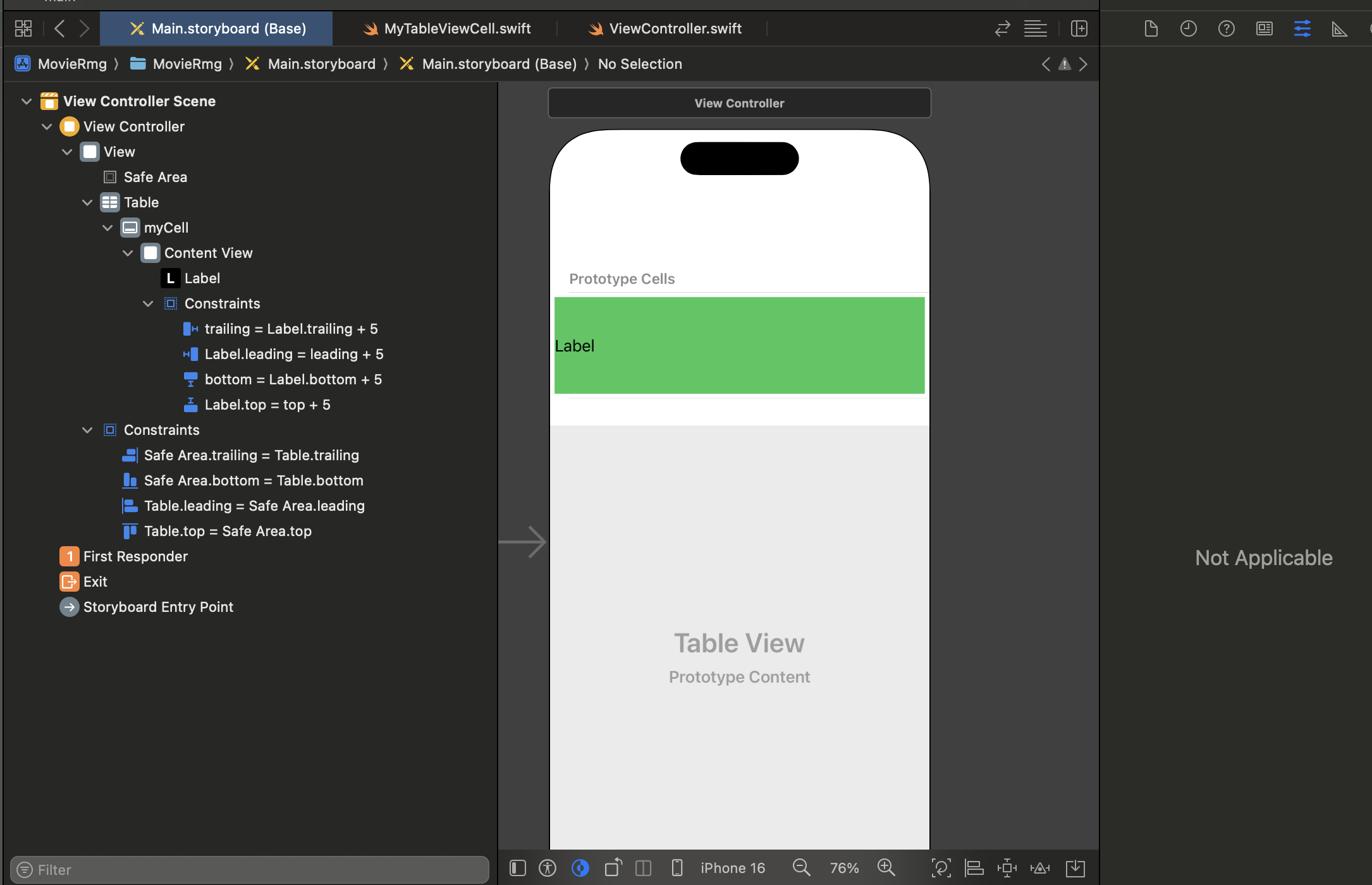Select constraint 'bottom = Label.bottom + 5'

point(282,379)
